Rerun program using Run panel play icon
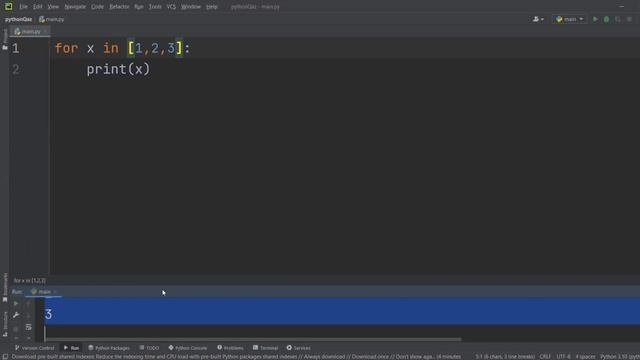The width and height of the screenshot is (640, 360). [x=16, y=303]
